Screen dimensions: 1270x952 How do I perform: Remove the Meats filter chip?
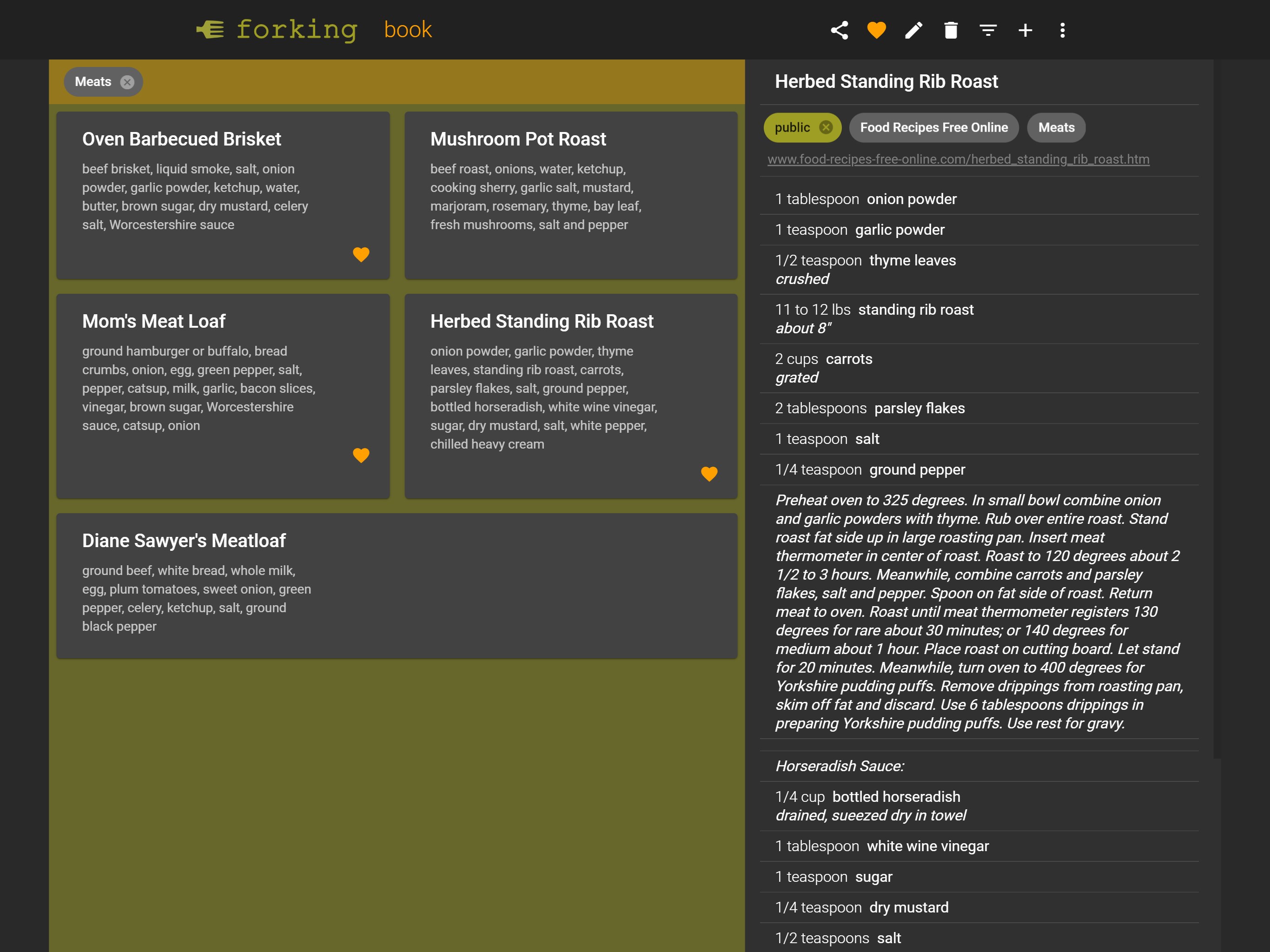127,82
